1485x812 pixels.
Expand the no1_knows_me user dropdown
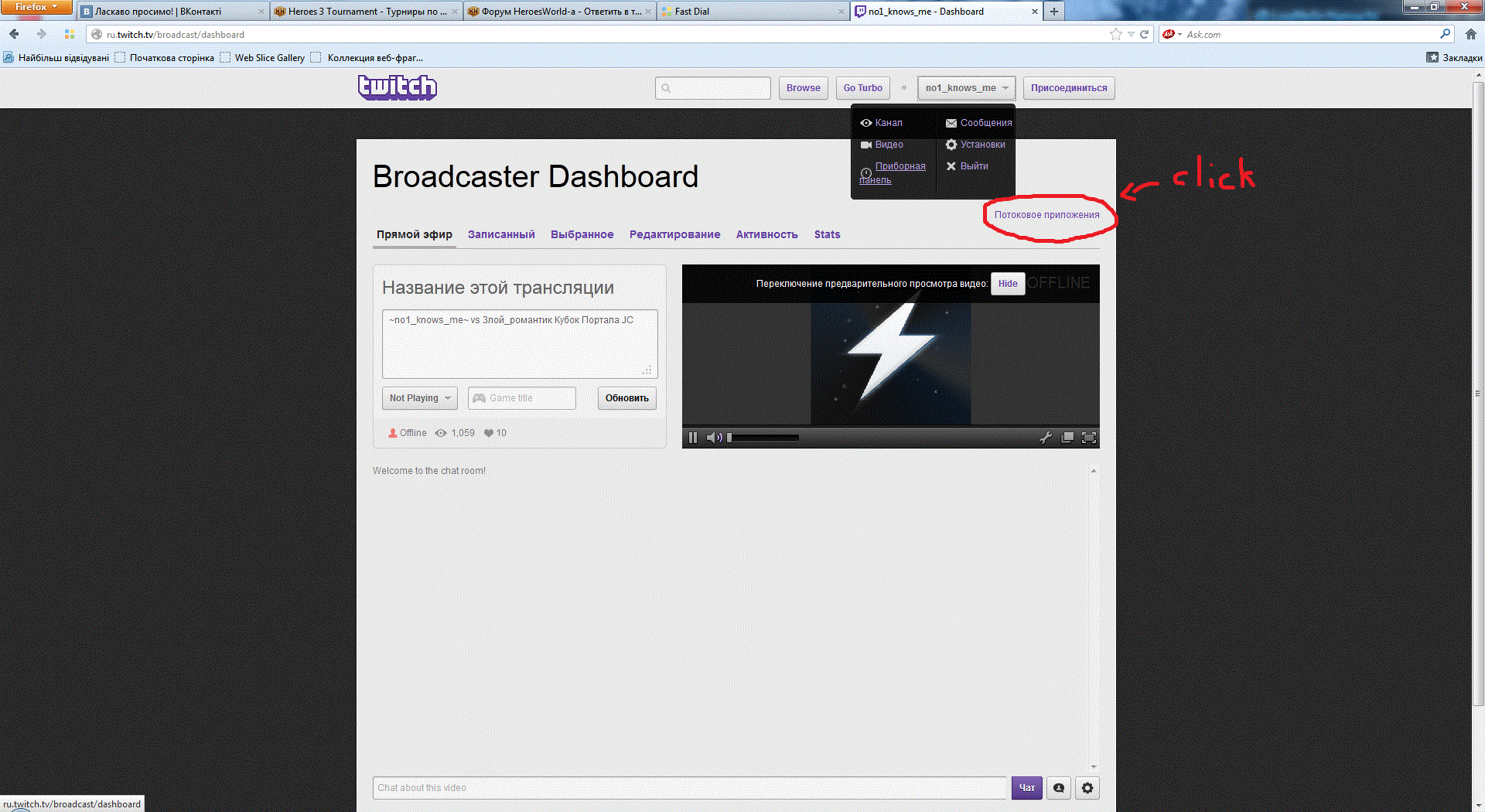click(x=967, y=88)
